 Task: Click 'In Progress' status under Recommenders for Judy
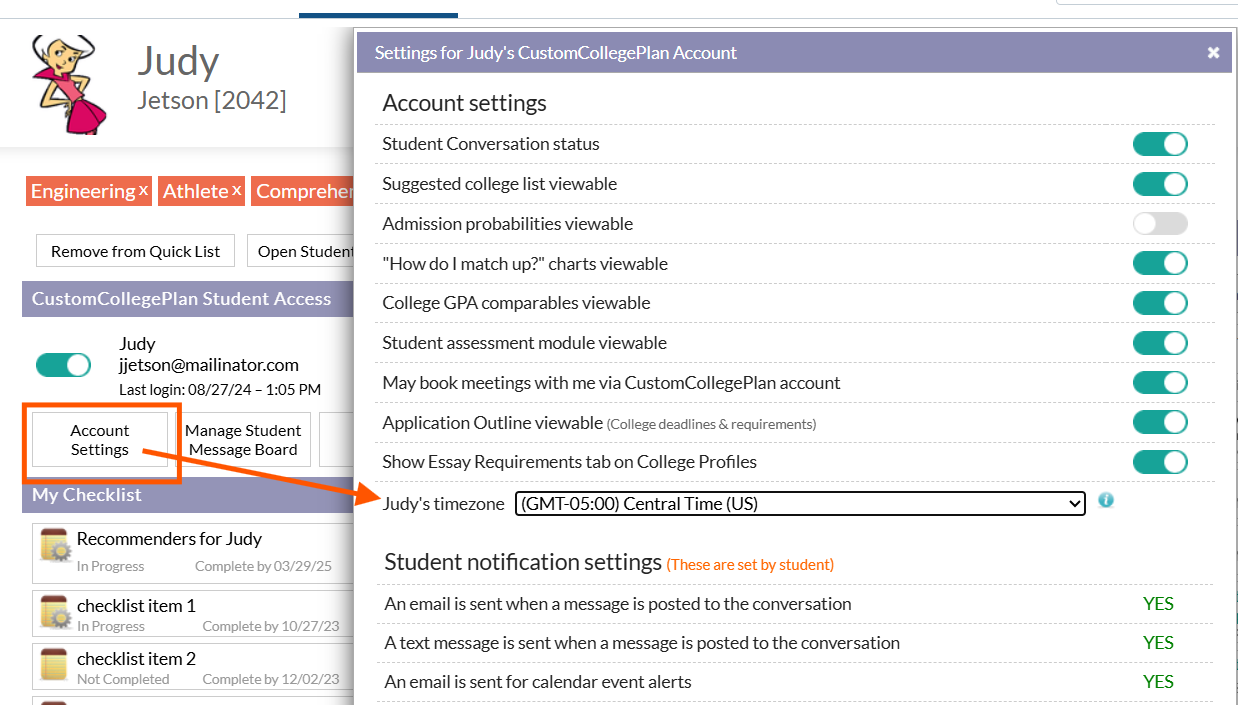click(110, 566)
